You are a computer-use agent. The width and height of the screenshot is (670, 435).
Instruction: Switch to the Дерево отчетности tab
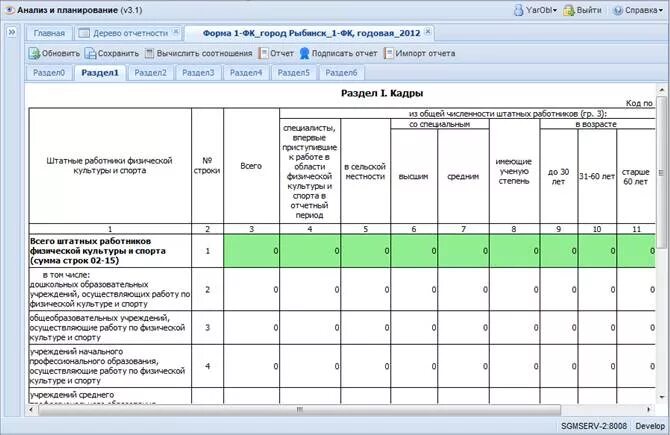128,33
